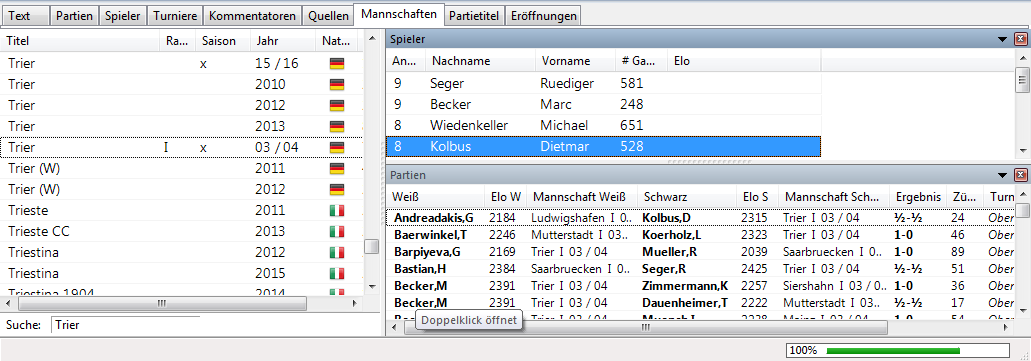Select player Kolbus Dietmar
Viewport: 1031px width, 361px height.
[603, 146]
